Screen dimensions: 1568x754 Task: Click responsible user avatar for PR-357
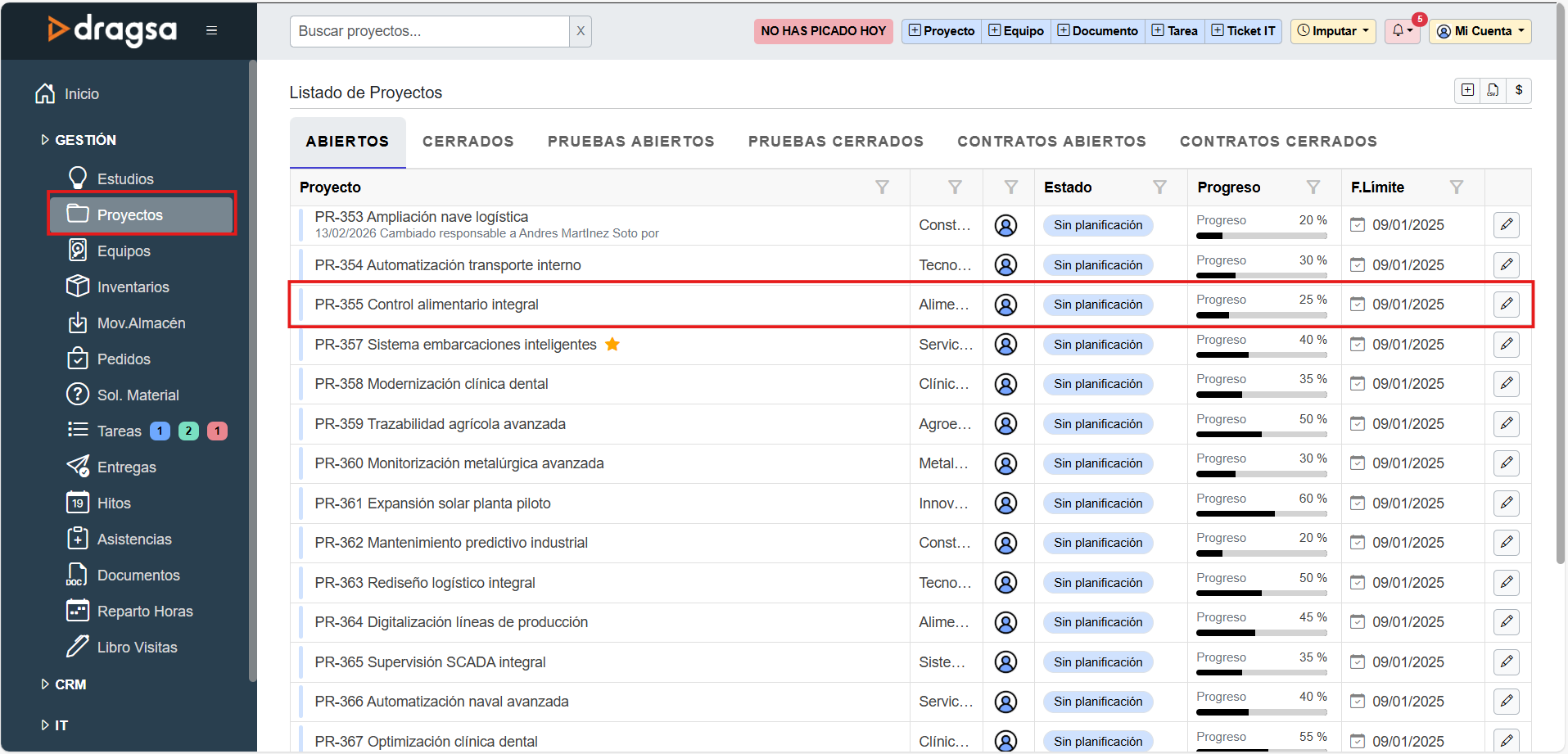(1005, 345)
